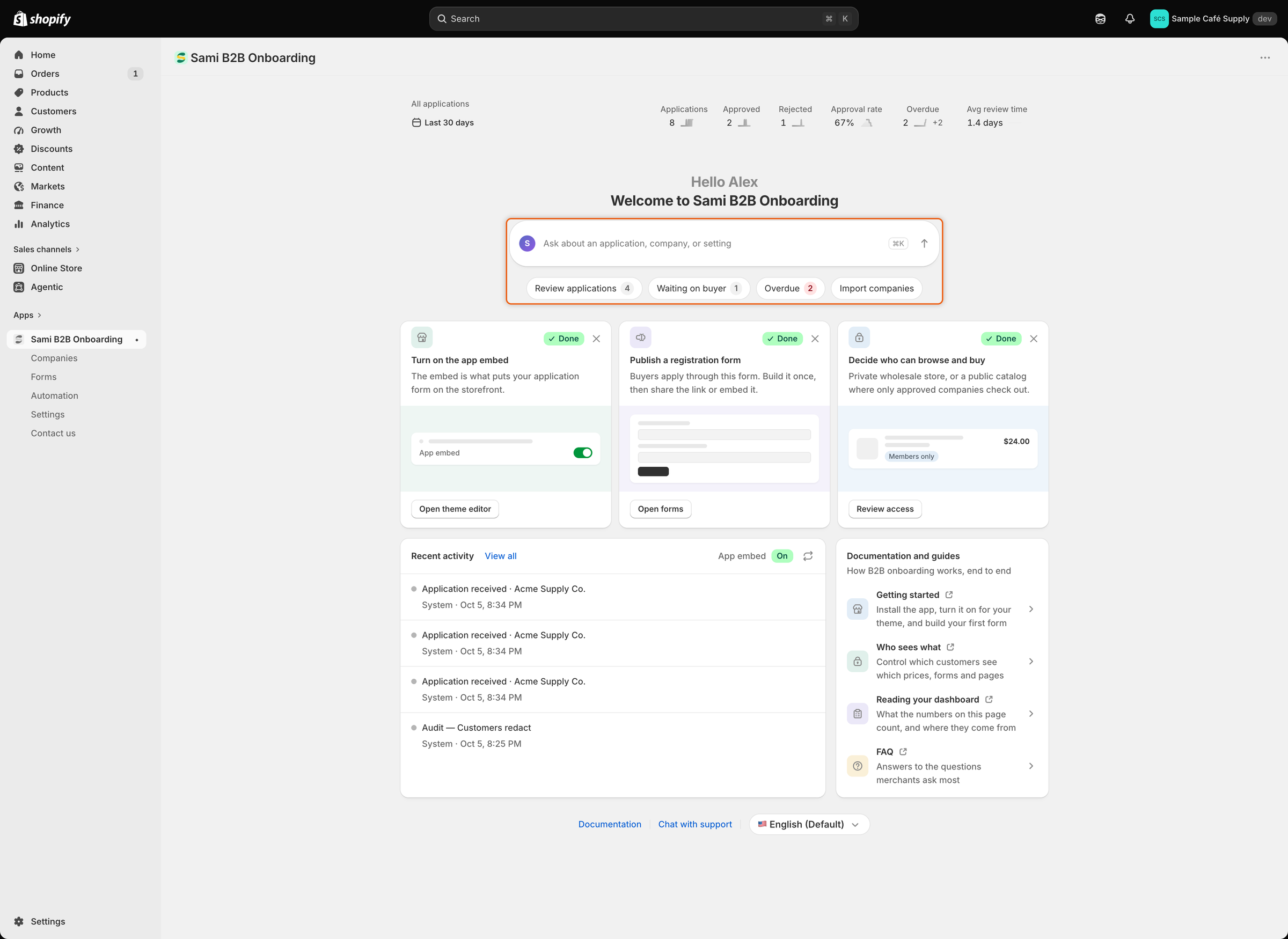Click the Markets globe icon
This screenshot has width=1288, height=939.
[x=19, y=186]
